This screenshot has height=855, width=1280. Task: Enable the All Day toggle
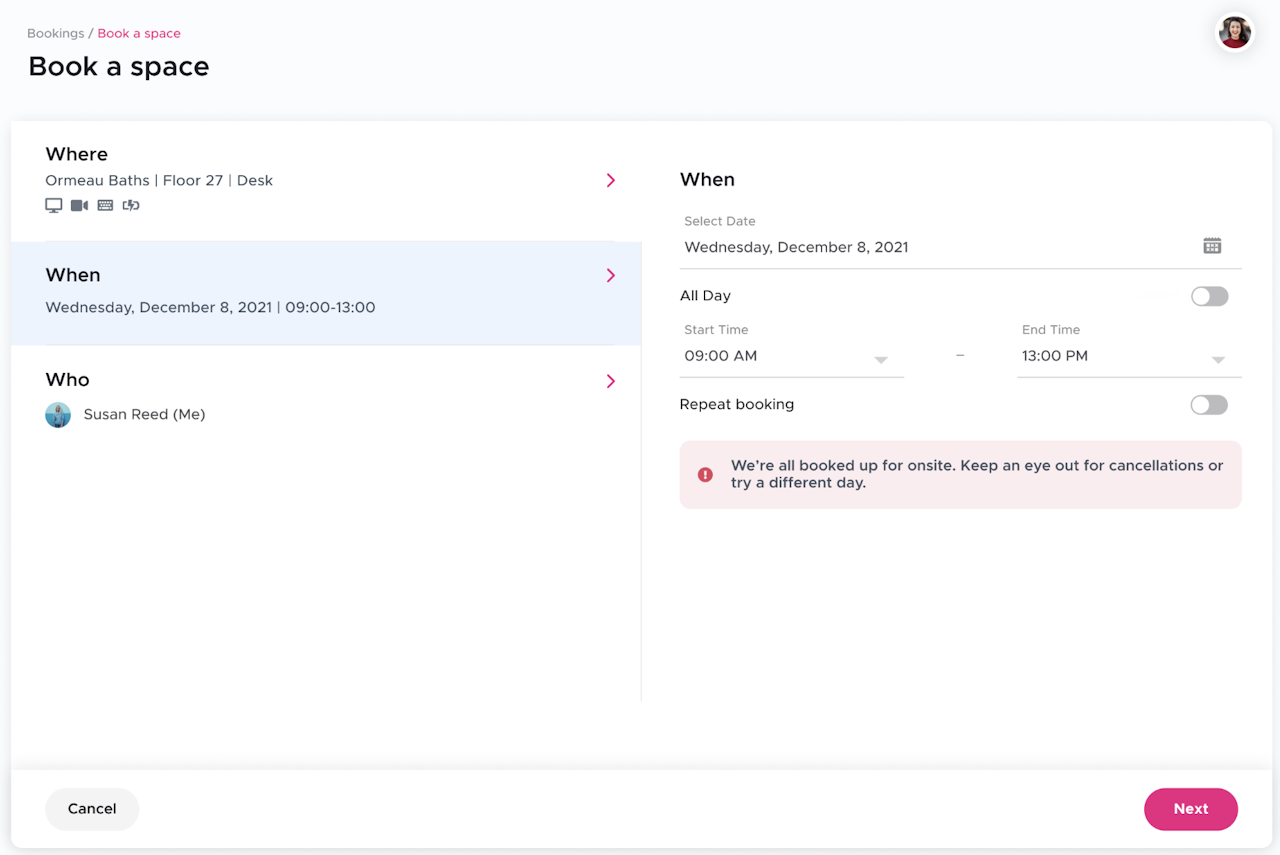tap(1209, 297)
